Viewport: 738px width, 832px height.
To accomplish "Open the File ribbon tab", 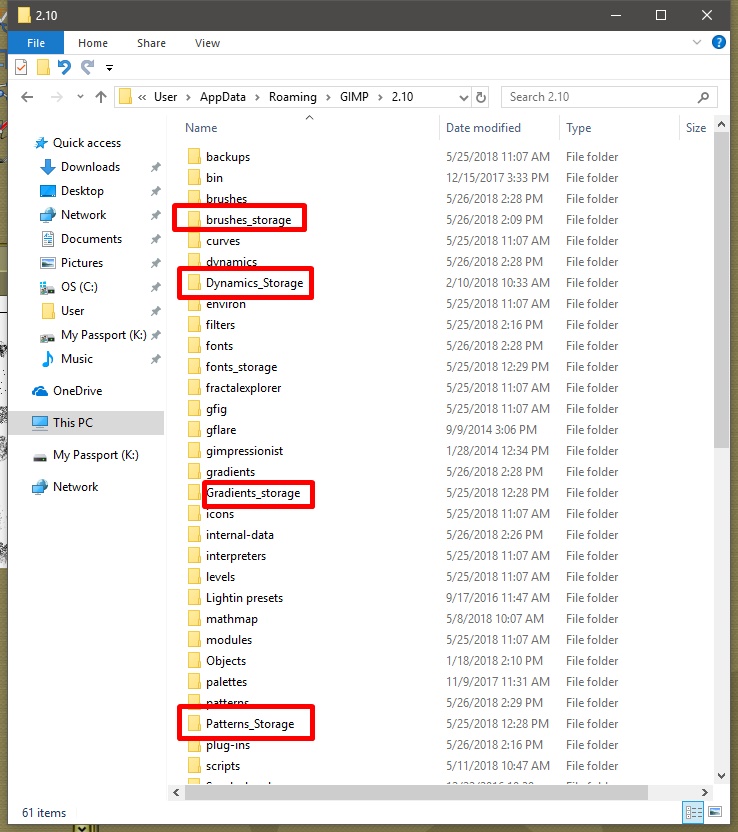I will pyautogui.click(x=36, y=43).
